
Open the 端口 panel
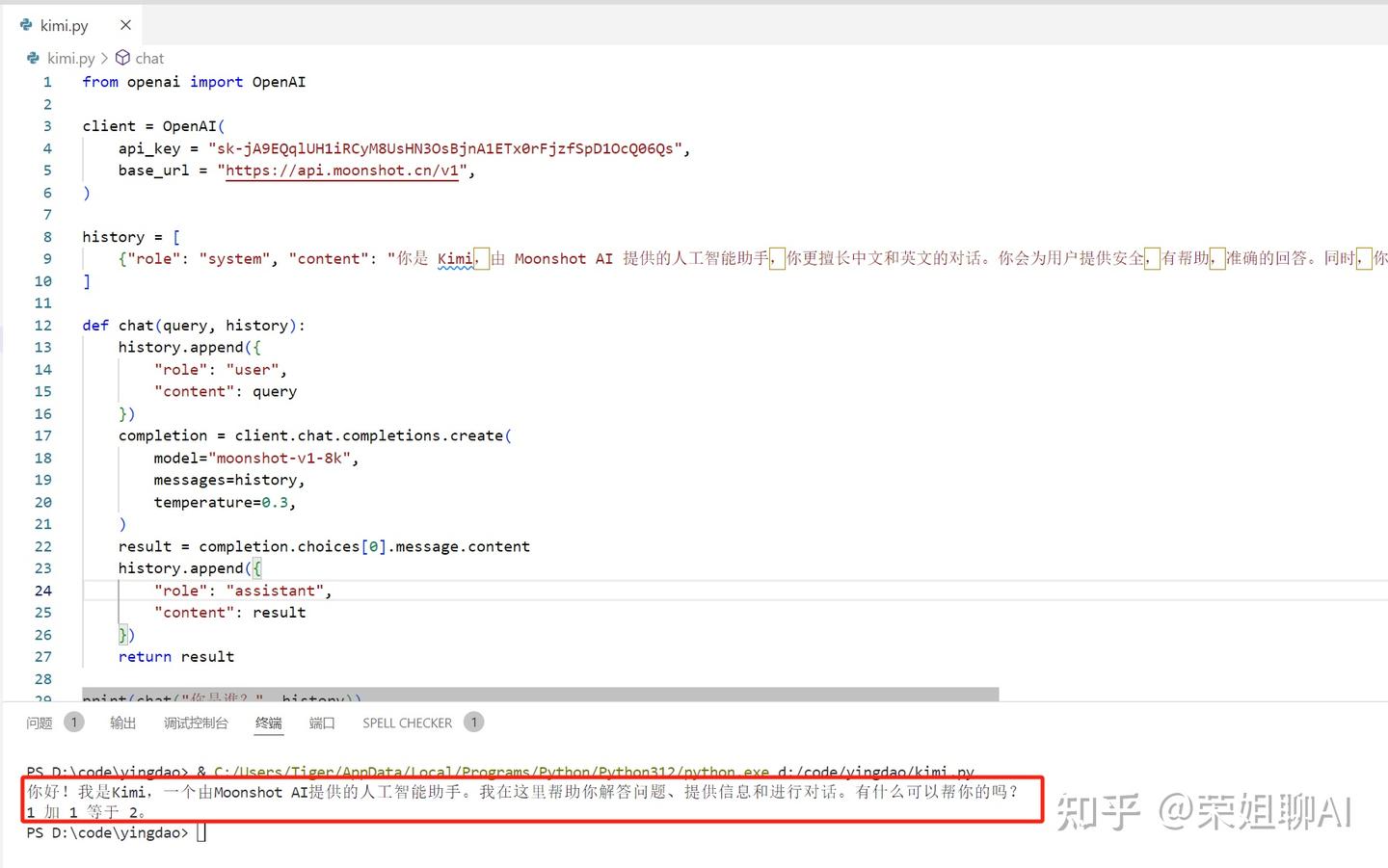(x=321, y=722)
